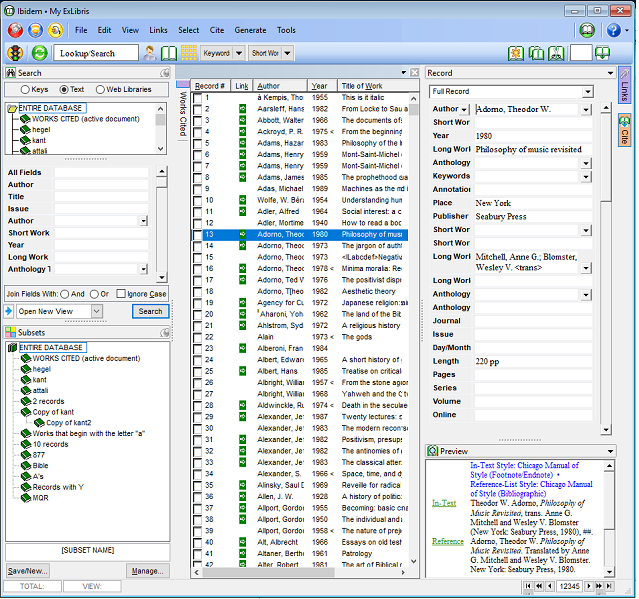Click the green refresh arrows icon
639x599 pixels.
(x=39, y=53)
